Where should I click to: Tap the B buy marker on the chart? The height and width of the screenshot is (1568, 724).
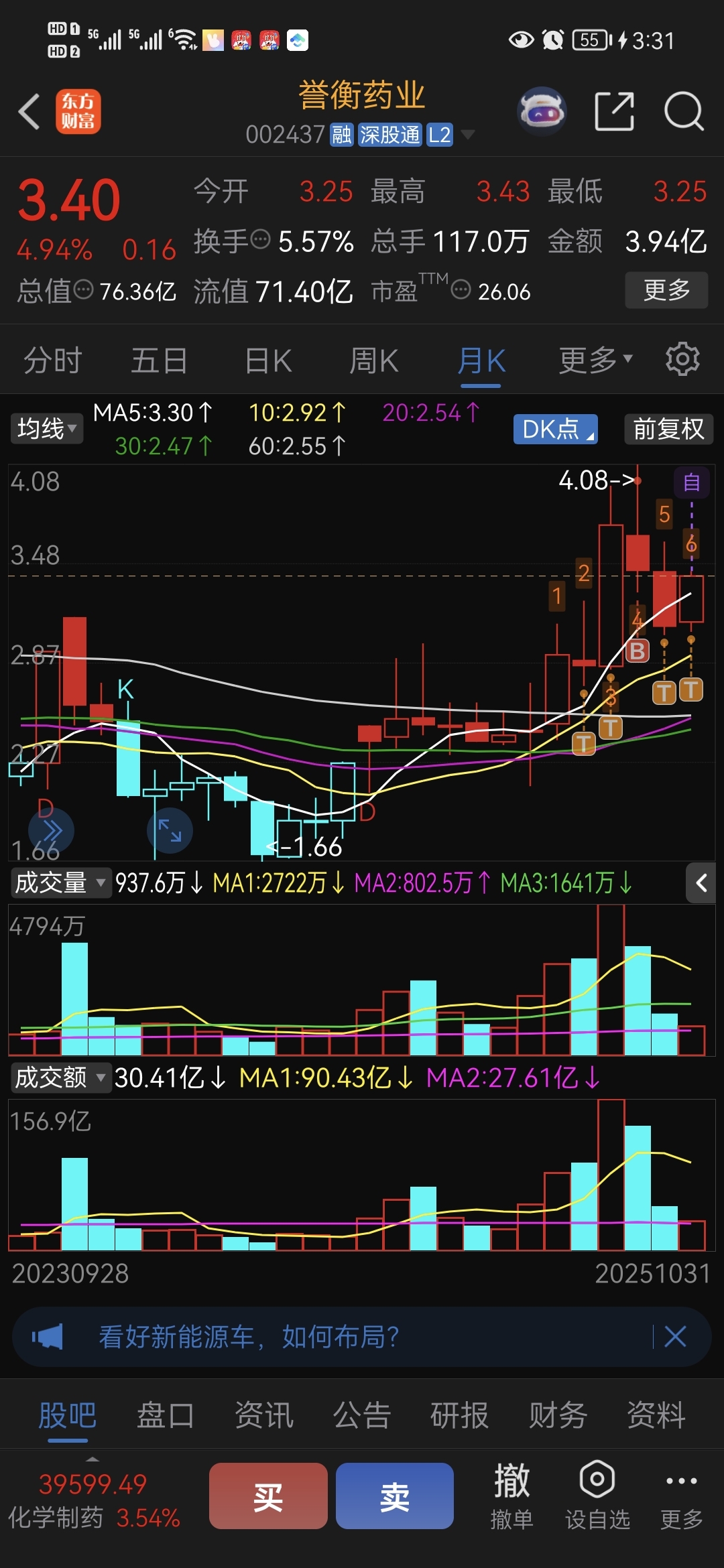pyautogui.click(x=637, y=651)
